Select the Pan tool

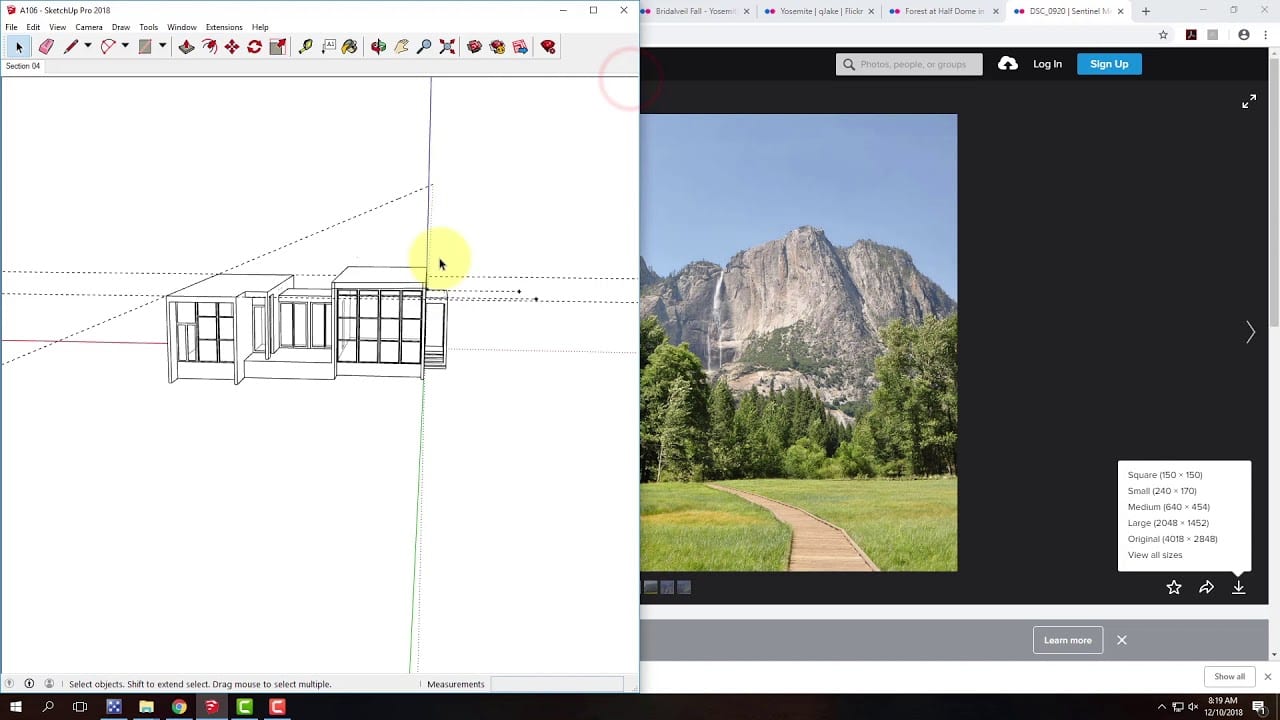click(x=400, y=46)
